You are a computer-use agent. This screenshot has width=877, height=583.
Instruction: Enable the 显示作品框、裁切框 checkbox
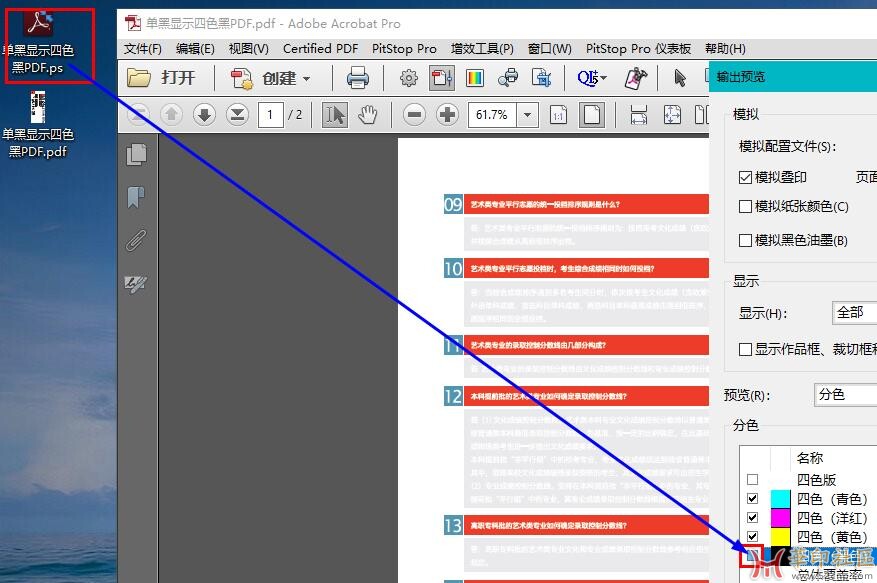[x=745, y=350]
